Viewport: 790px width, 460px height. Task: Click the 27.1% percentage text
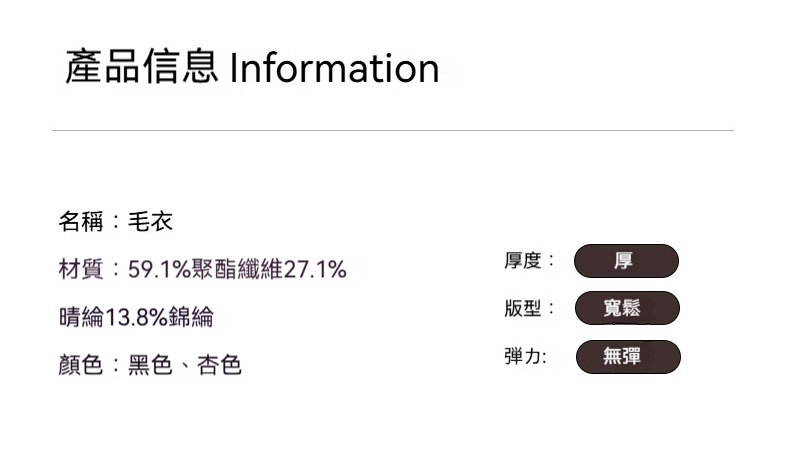pyautogui.click(x=315, y=269)
